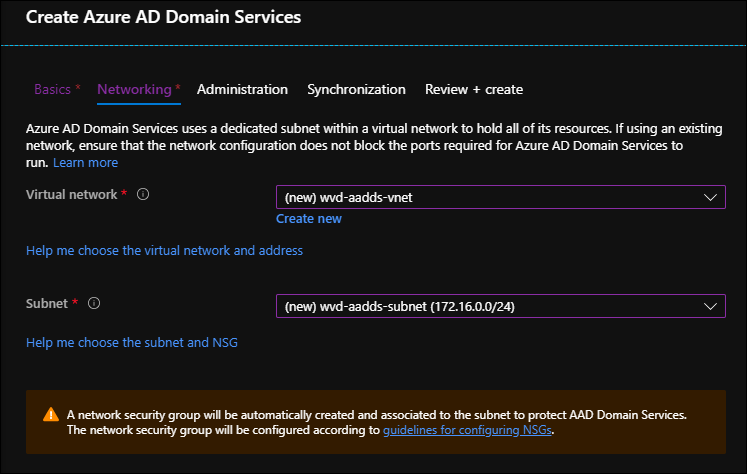Open the Subnet dropdown
747x474 pixels.
click(501, 306)
